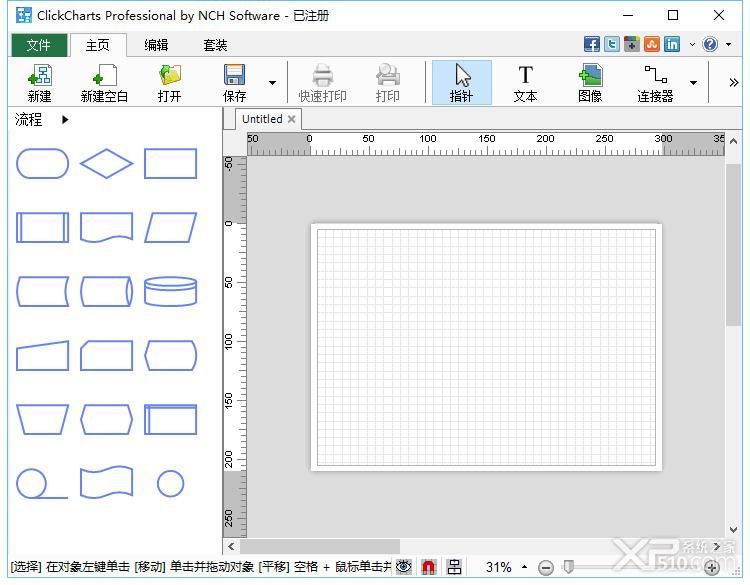Pick the preparation hexagon shape
The height and width of the screenshot is (585, 750).
(x=106, y=419)
